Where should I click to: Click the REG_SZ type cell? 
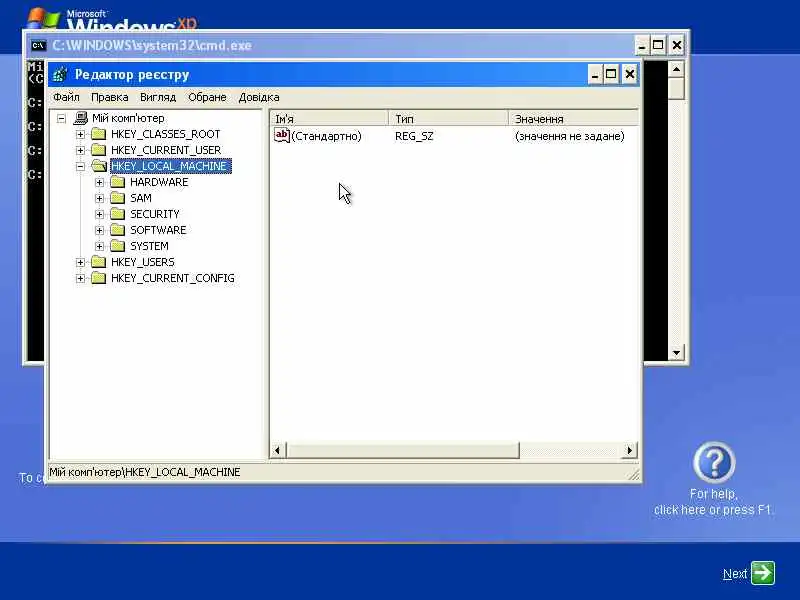click(x=414, y=136)
